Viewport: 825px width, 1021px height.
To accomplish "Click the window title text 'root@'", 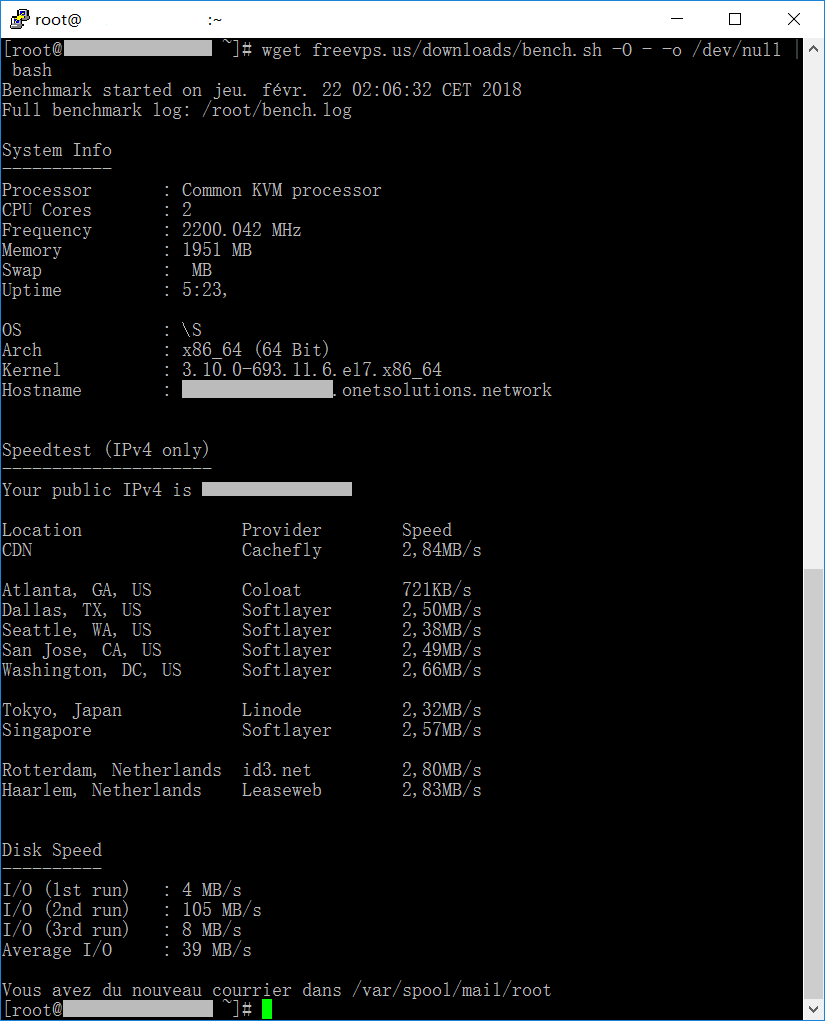I will tap(58, 19).
